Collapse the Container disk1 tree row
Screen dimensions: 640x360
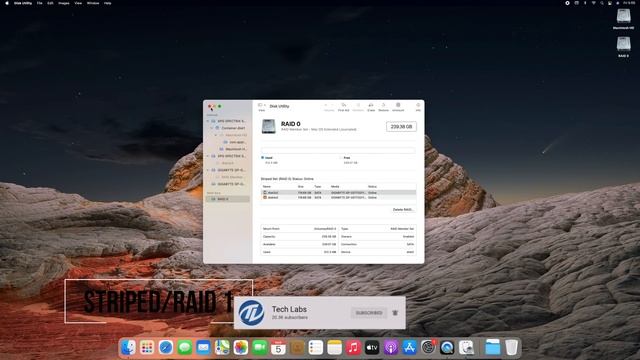[211, 128]
